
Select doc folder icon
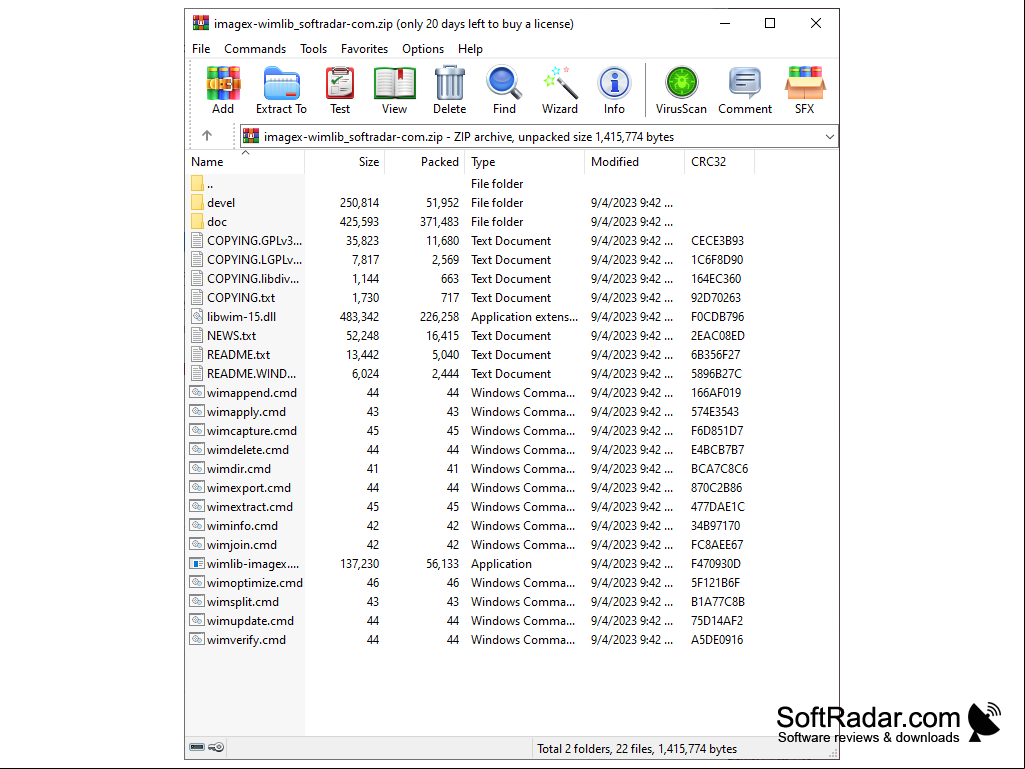[197, 221]
